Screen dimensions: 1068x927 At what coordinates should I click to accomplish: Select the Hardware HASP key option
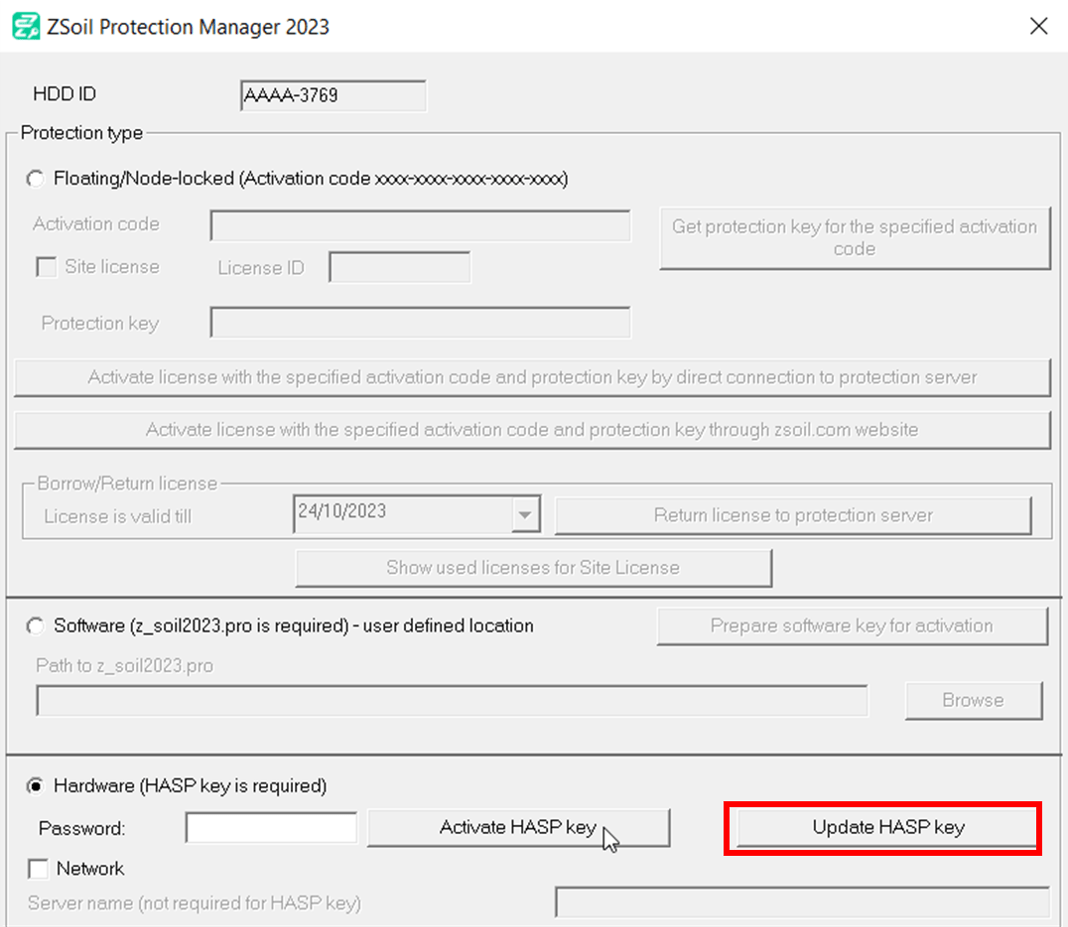(x=35, y=786)
